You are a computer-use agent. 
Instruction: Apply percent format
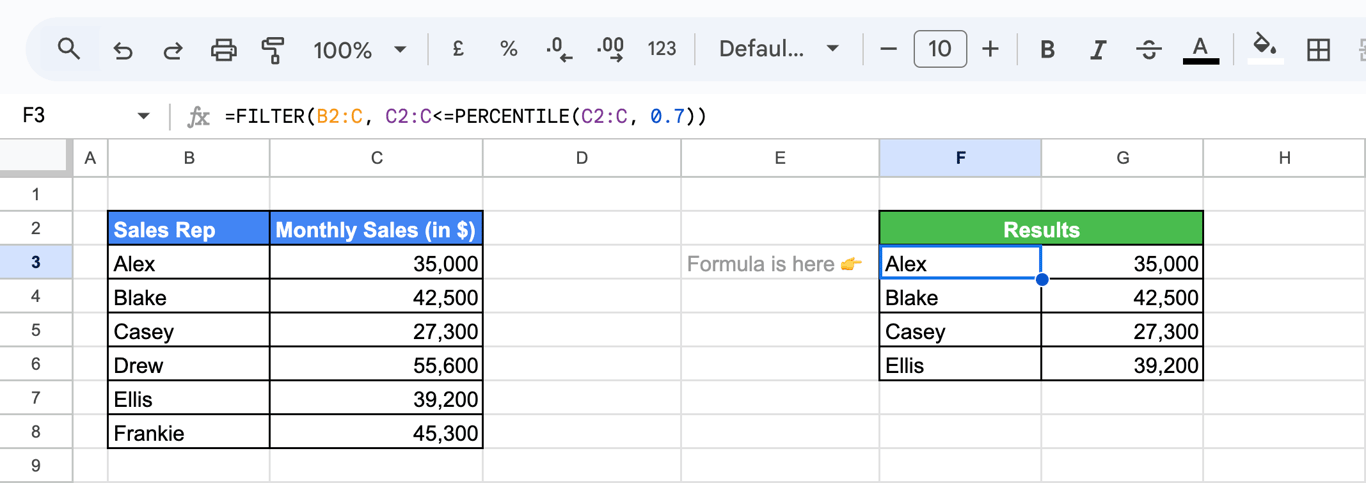[x=509, y=49]
